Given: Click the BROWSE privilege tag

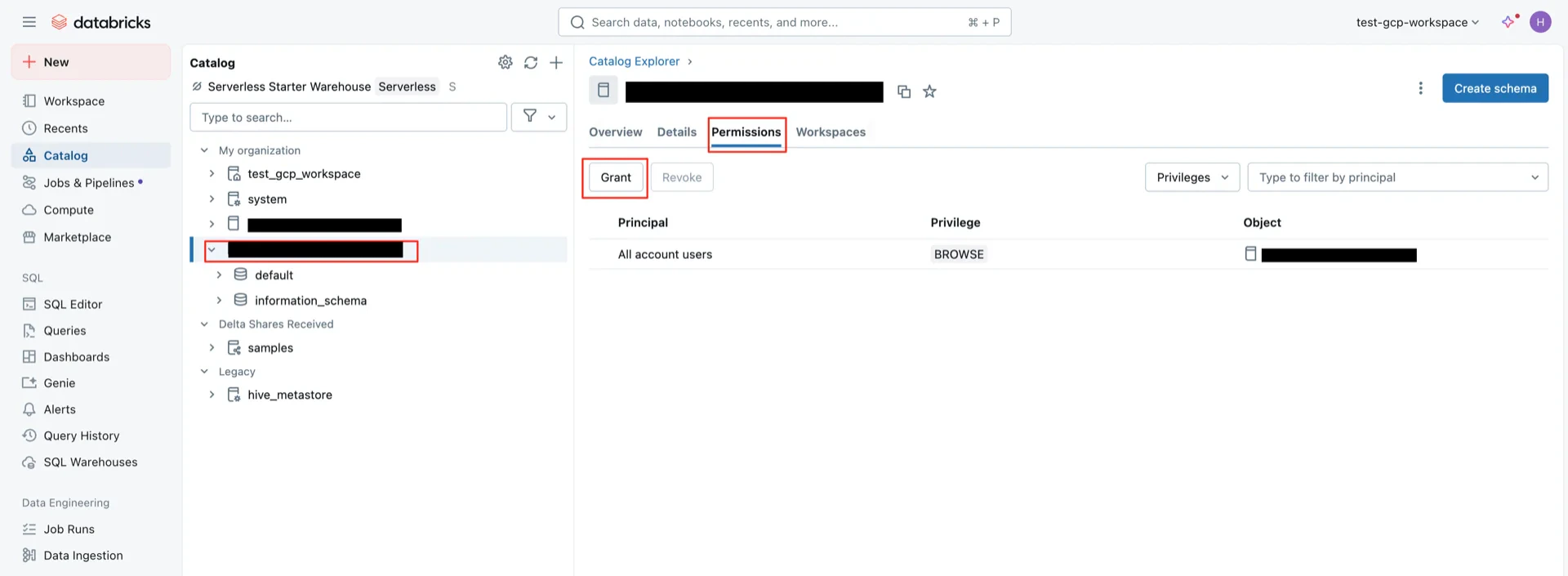Looking at the screenshot, I should 959,254.
